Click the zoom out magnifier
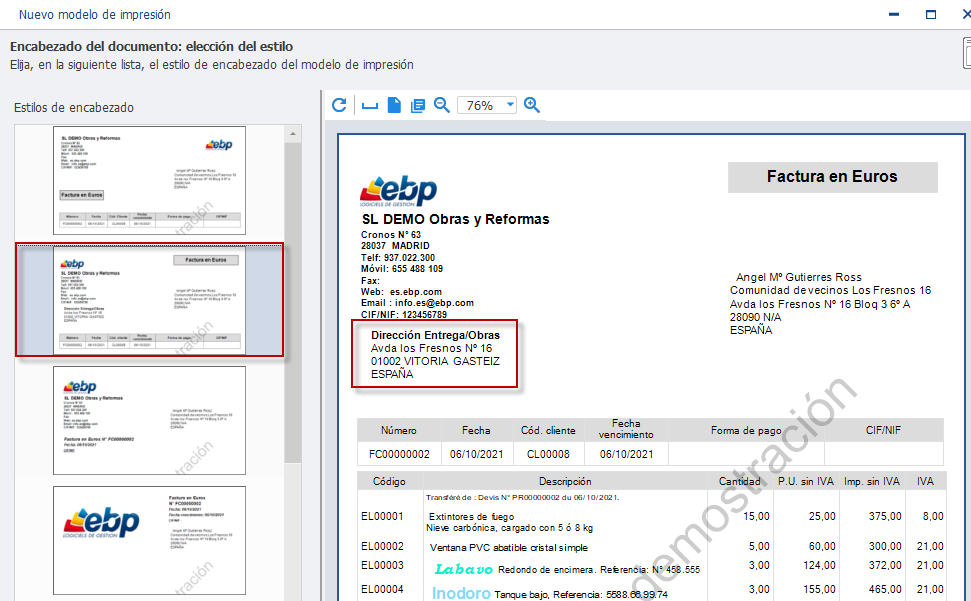Image resolution: width=971 pixels, height=601 pixels. [442, 105]
